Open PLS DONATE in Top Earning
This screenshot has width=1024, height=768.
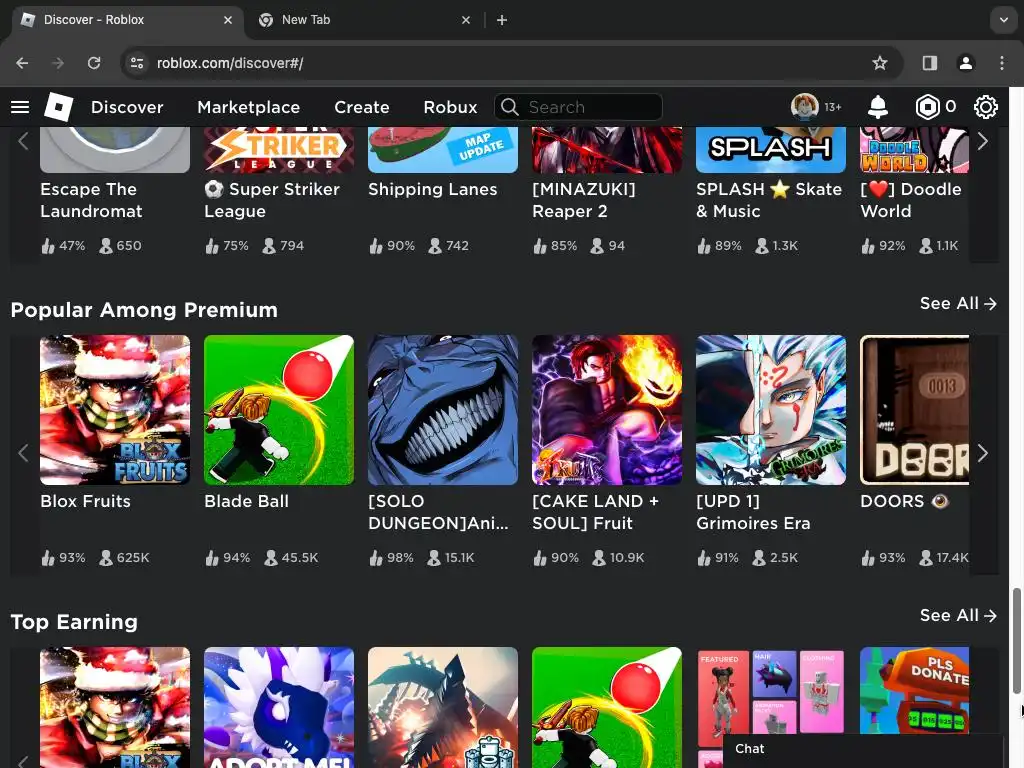pos(914,691)
